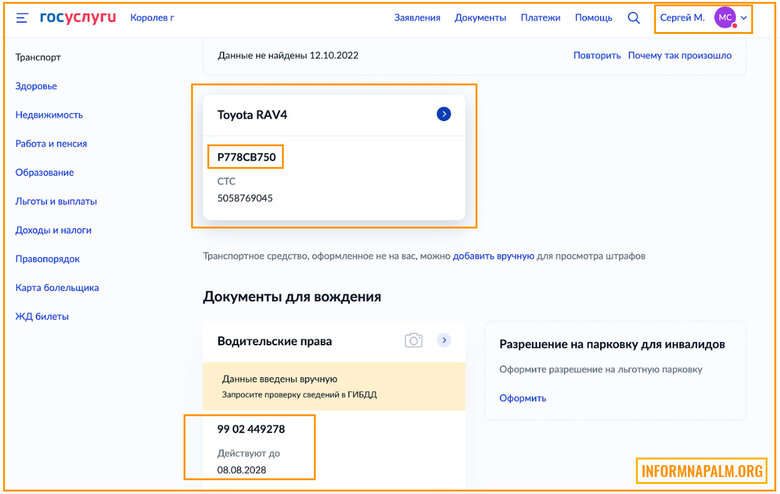The width and height of the screenshot is (780, 494).
Task: Click the MC profile avatar
Action: (x=725, y=18)
